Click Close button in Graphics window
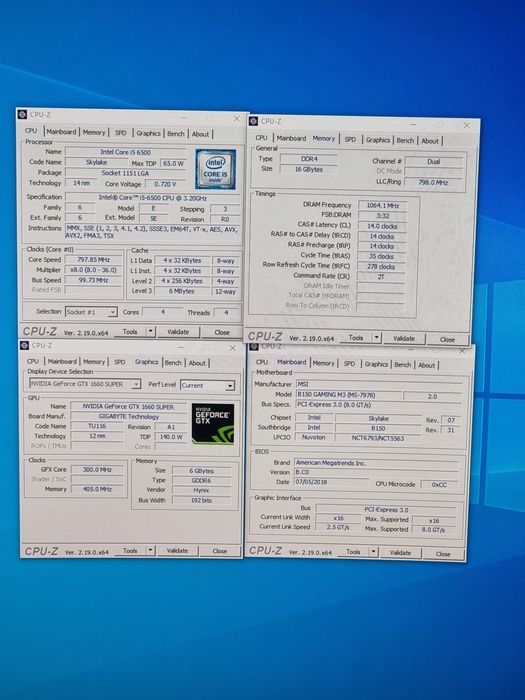 click(x=220, y=551)
